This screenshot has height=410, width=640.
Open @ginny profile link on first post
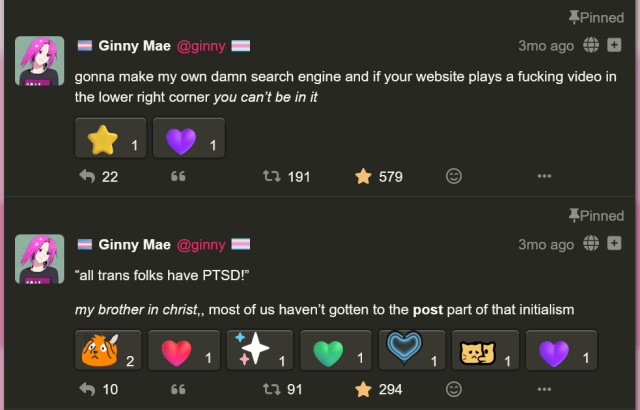[201, 45]
